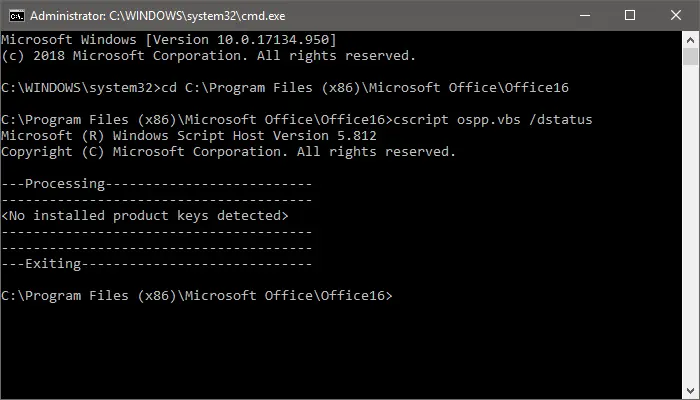700x400 pixels.
Task: Maximize the cmd.exe window
Action: (629, 15)
